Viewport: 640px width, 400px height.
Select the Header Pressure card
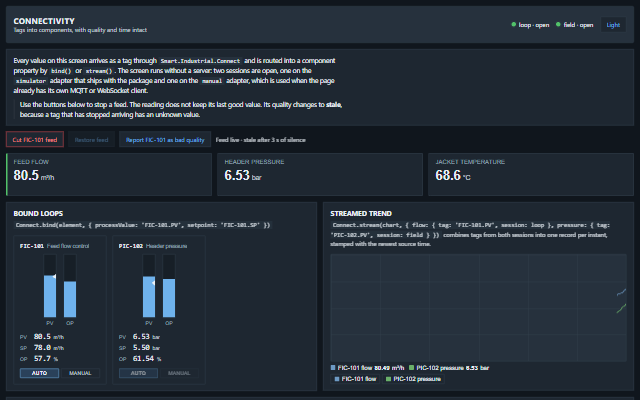[x=320, y=174]
